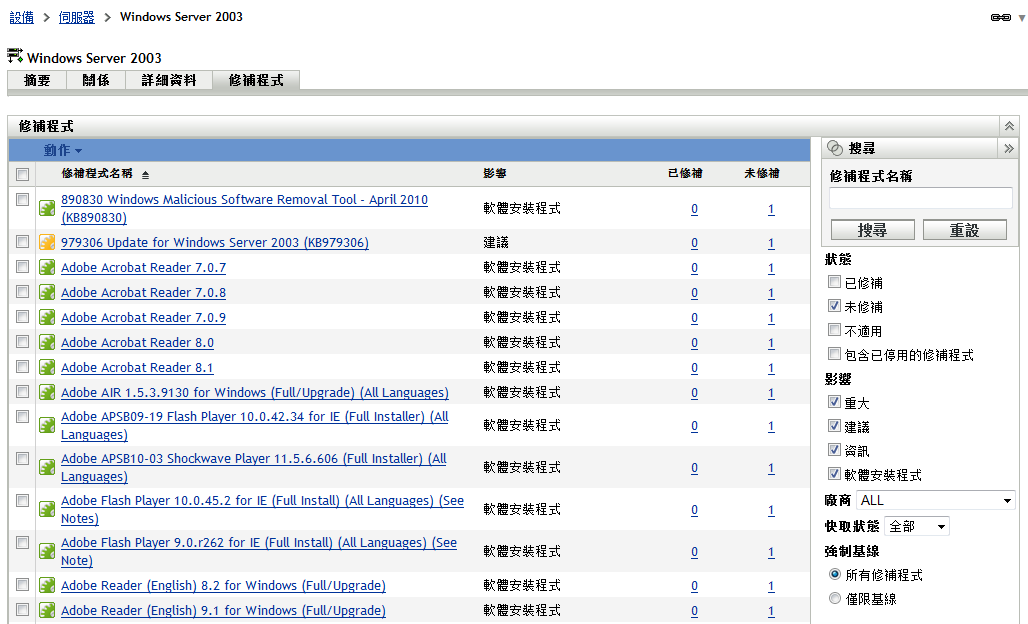The height and width of the screenshot is (624, 1028).
Task: Click the patch icon beside Adobe AIR 1.5.3.9130
Action: 47,392
